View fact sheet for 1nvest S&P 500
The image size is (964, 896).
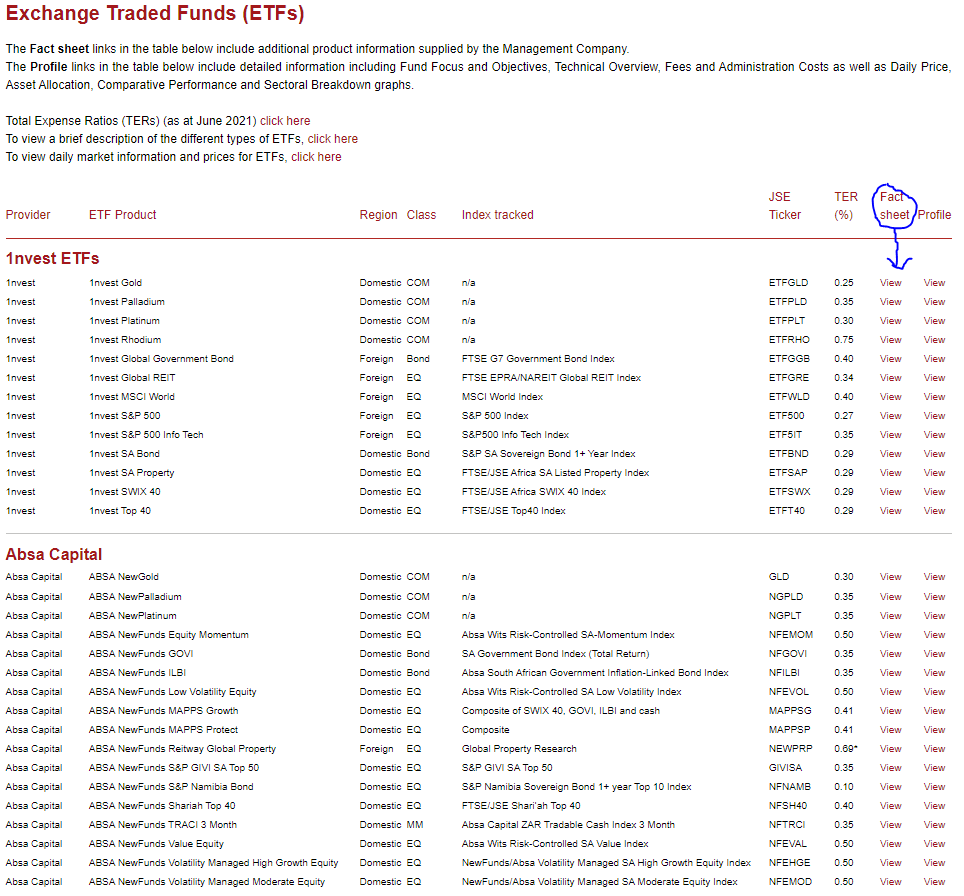click(890, 416)
